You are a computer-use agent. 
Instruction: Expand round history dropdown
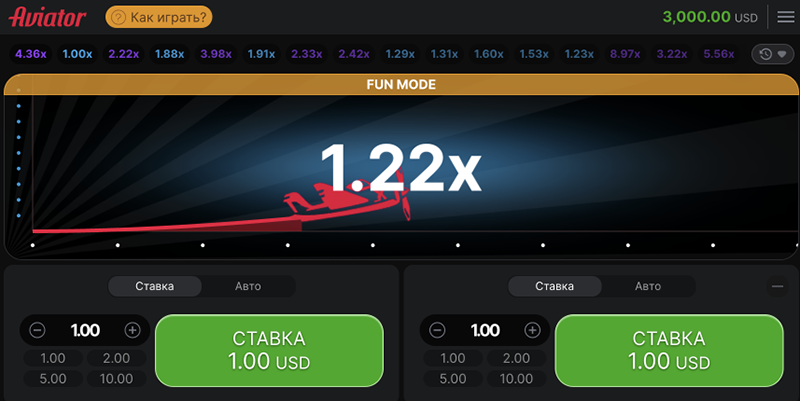772,54
